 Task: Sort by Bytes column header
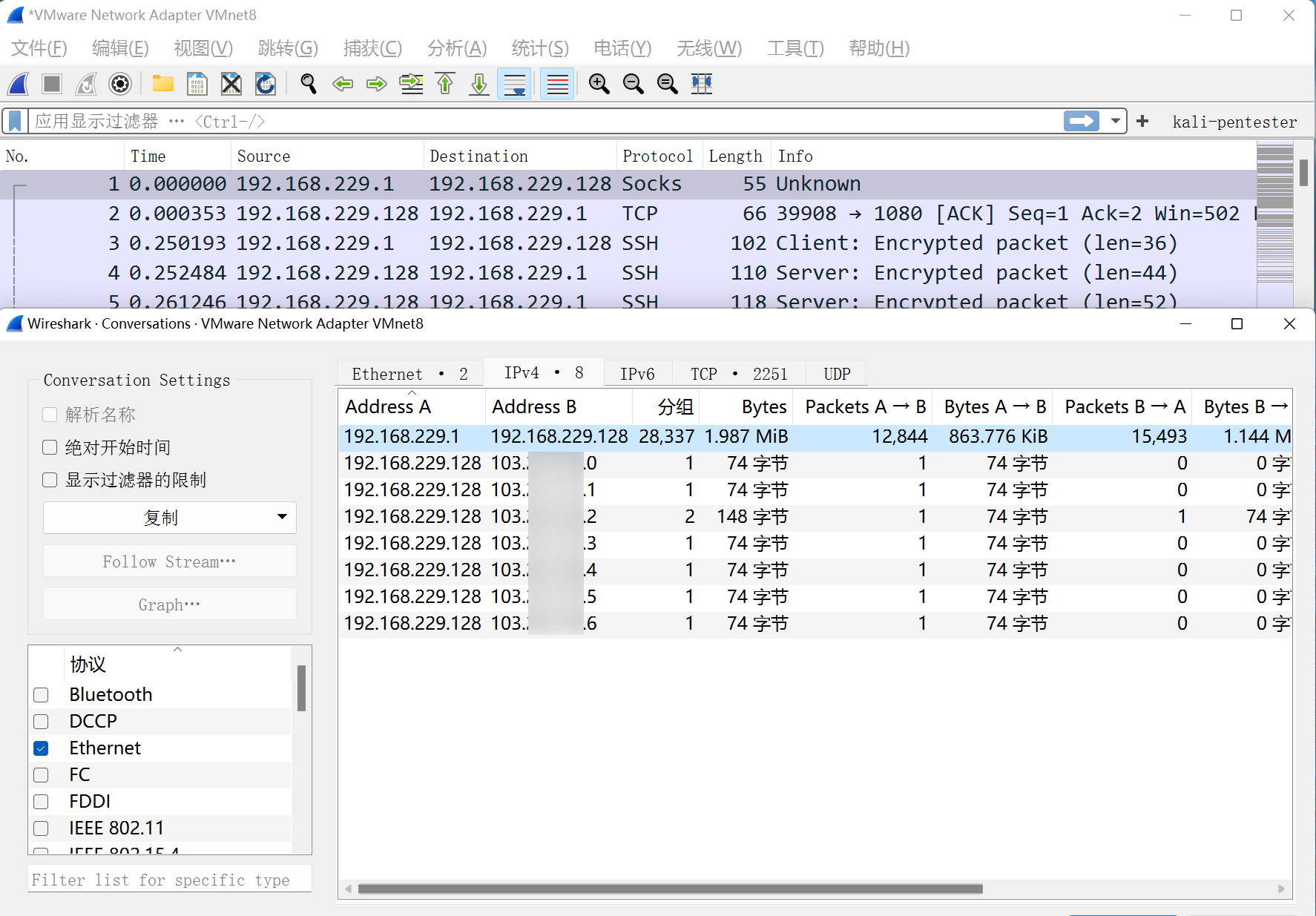pyautogui.click(x=746, y=406)
